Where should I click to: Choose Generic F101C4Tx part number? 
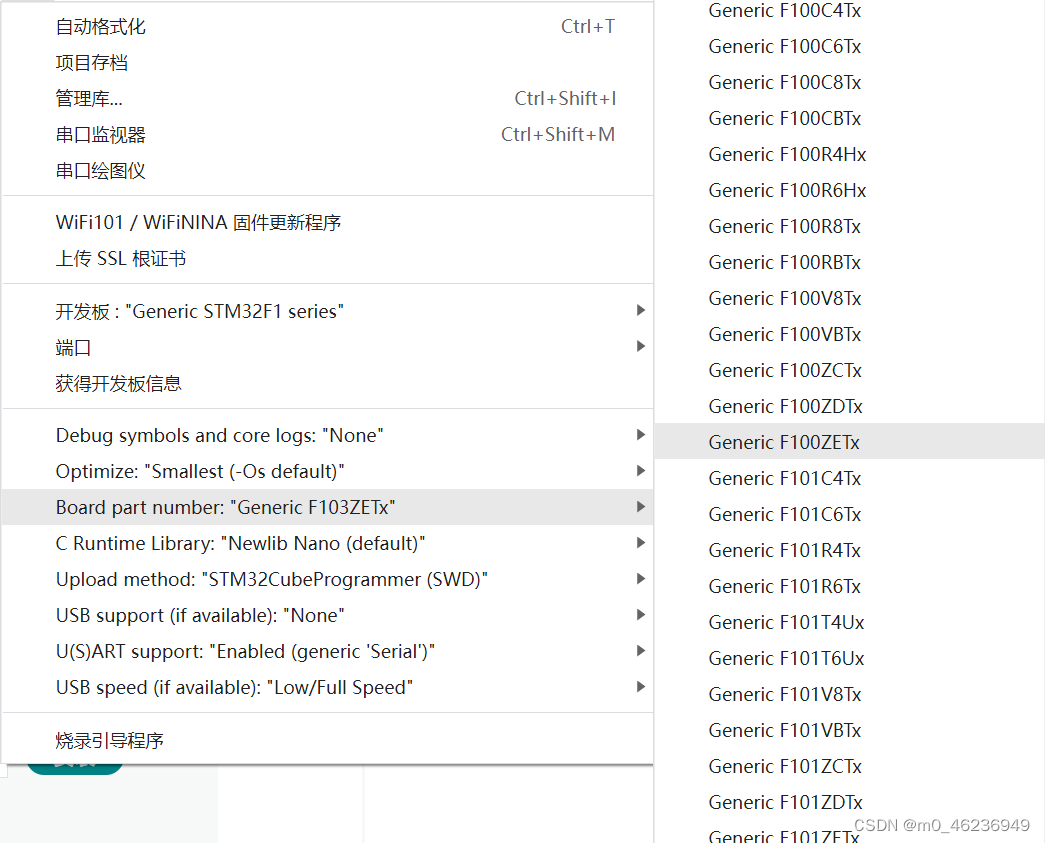click(x=850, y=478)
